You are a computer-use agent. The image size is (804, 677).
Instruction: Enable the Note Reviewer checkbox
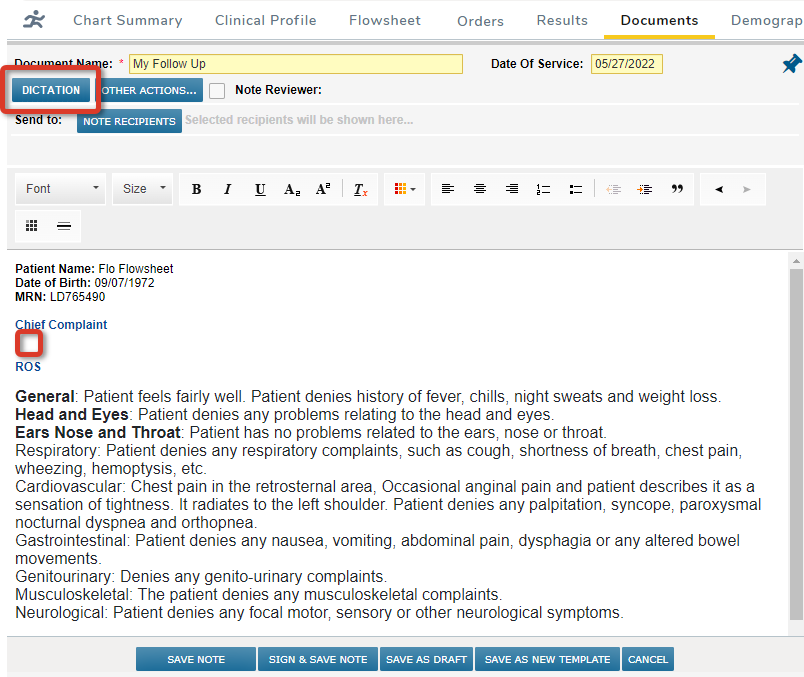(x=217, y=90)
